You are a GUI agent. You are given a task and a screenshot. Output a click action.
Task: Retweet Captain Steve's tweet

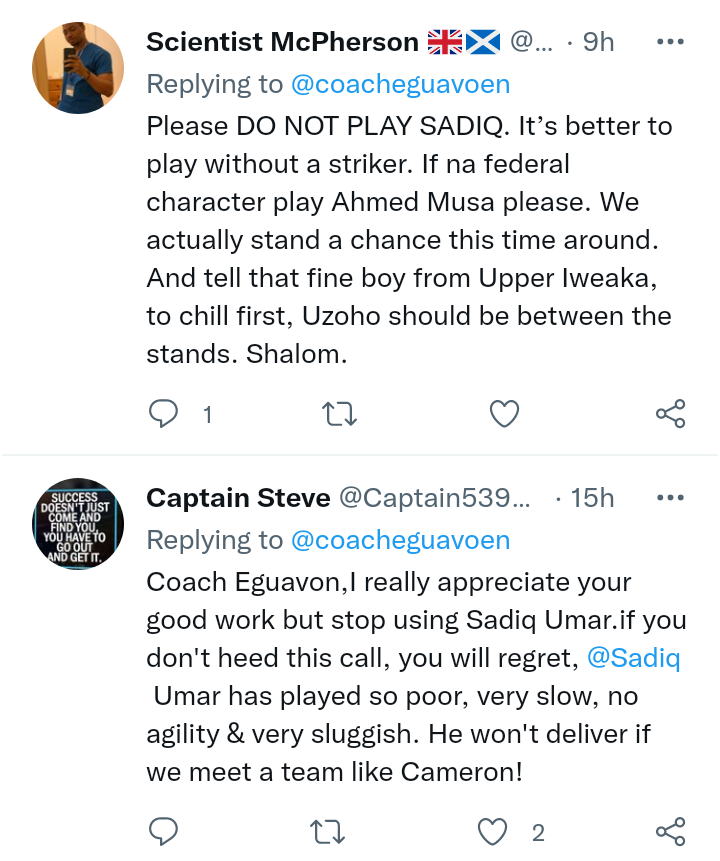pos(340,831)
